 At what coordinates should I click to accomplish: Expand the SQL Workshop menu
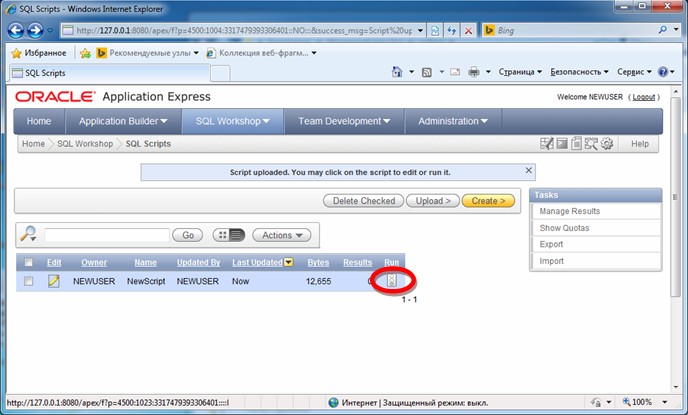click(233, 121)
